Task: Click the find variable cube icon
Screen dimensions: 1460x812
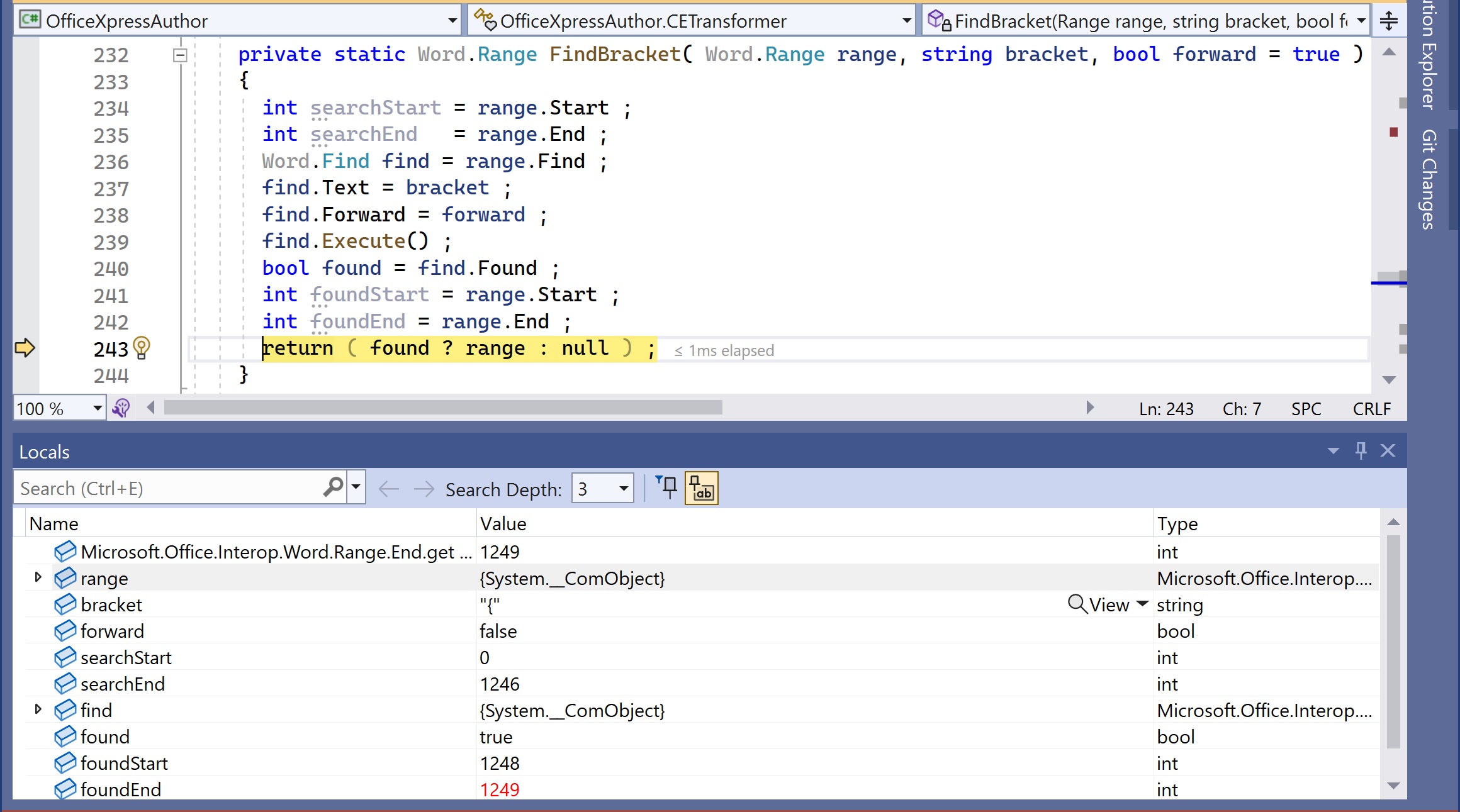Action: coord(65,710)
